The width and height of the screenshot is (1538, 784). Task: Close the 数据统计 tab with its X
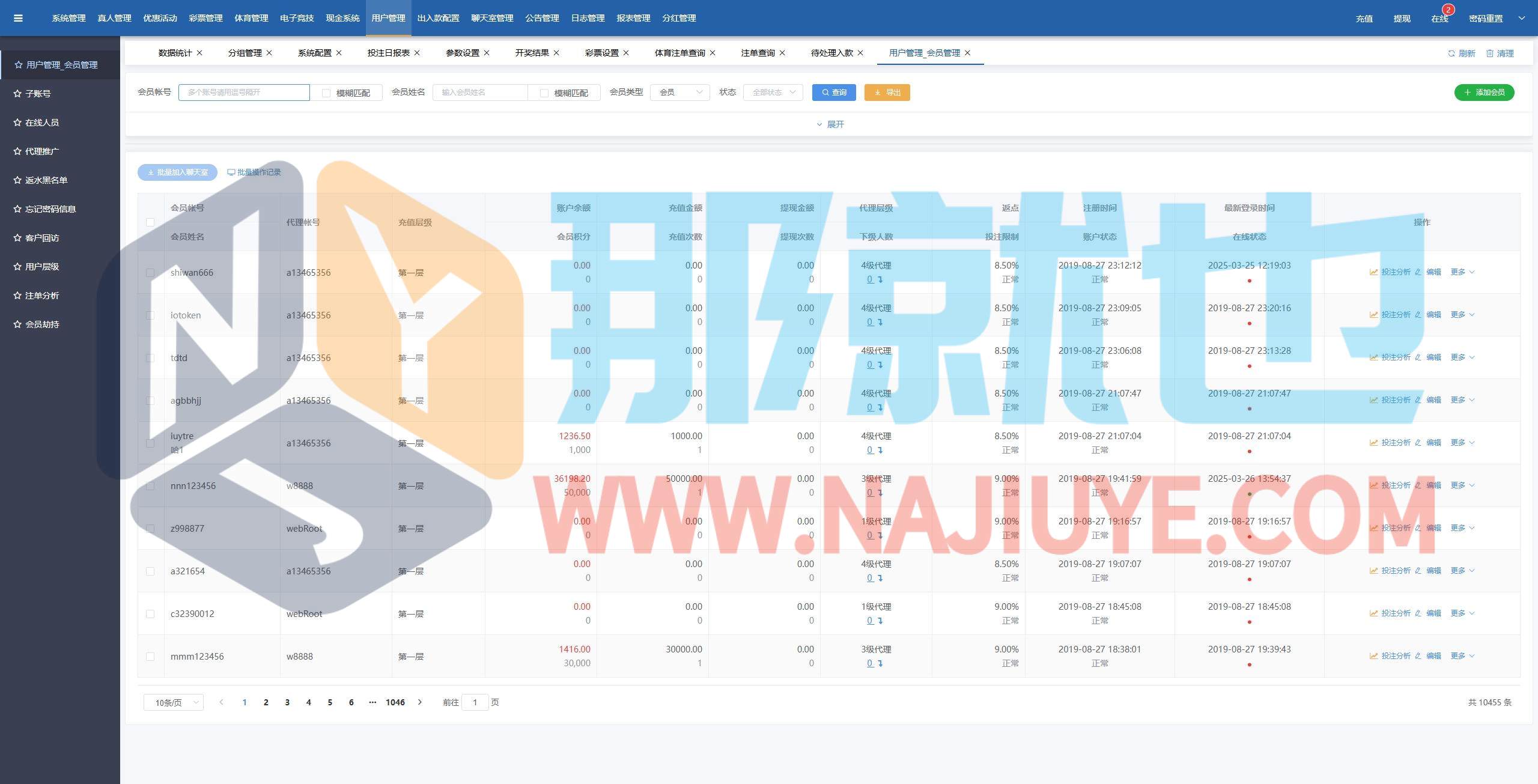pos(199,53)
